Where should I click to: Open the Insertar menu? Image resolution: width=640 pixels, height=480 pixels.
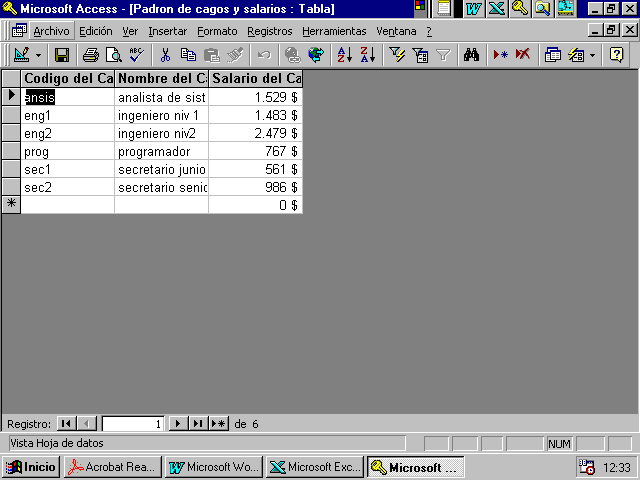(167, 31)
